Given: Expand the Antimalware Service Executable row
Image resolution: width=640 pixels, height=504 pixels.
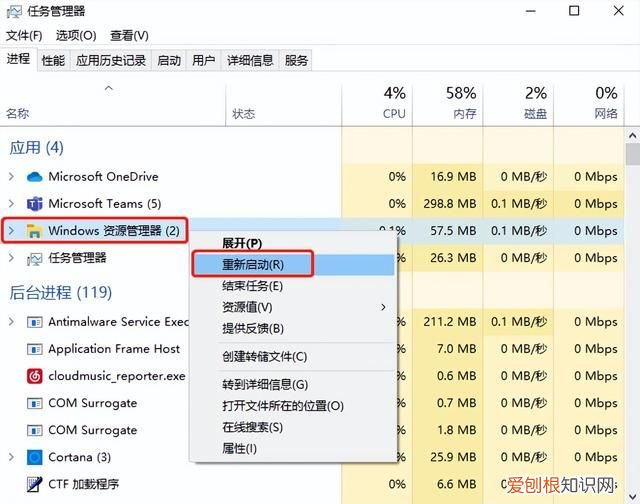Looking at the screenshot, I should (11, 322).
